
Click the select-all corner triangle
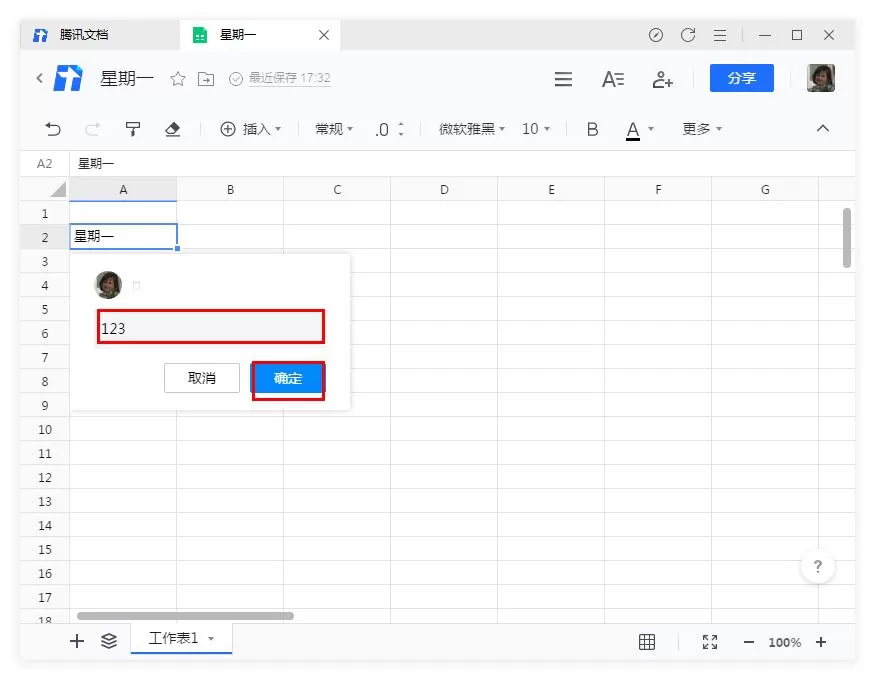pyautogui.click(x=58, y=190)
